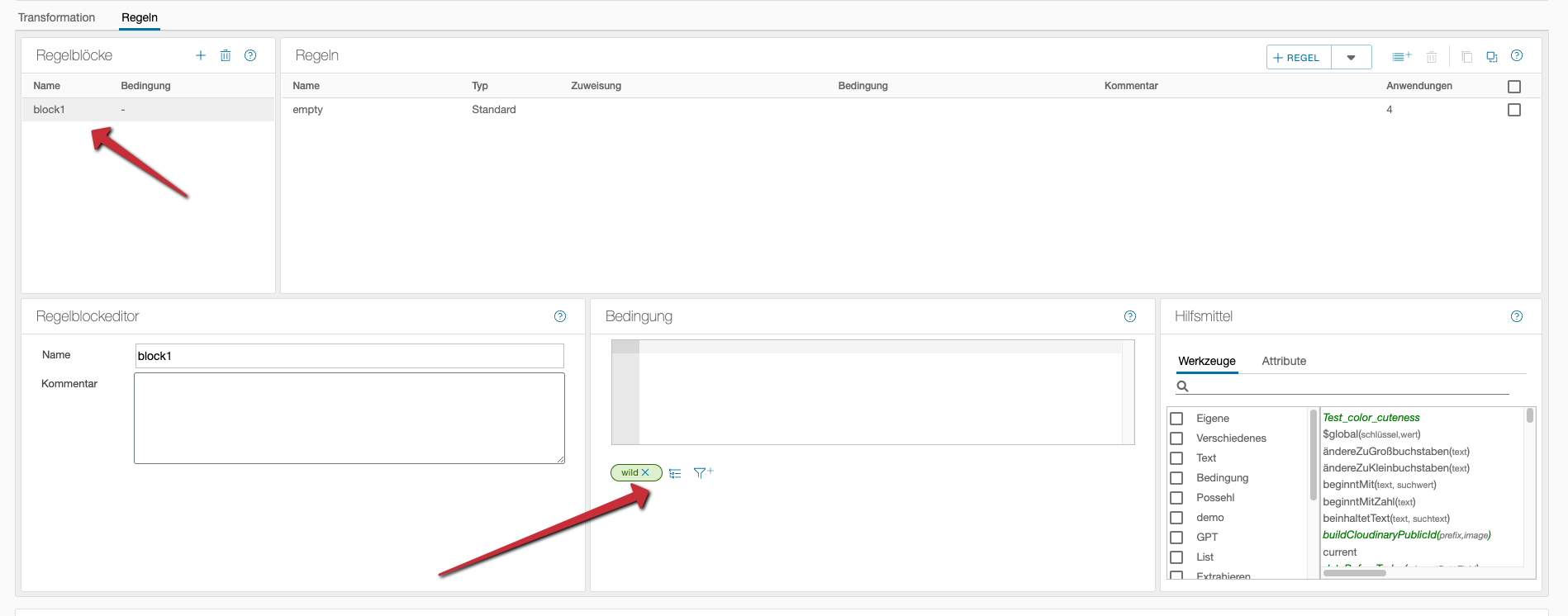Toggle the select-all checkbox in Regeln header
This screenshot has width=1568, height=616.
click(1514, 87)
